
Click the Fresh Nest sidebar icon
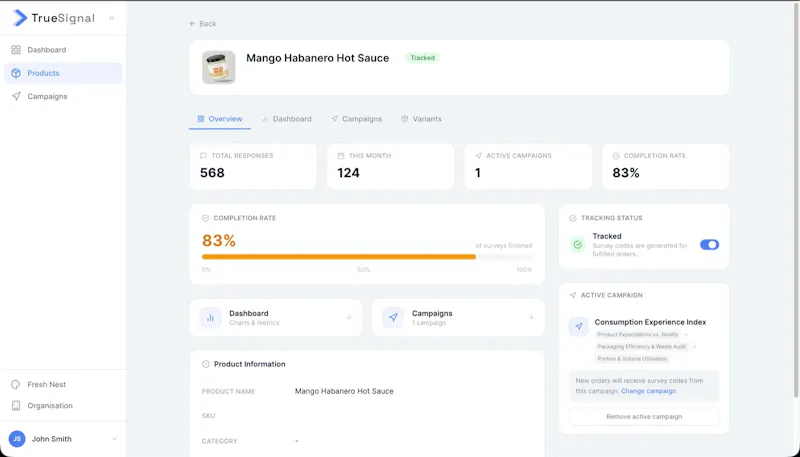16,385
